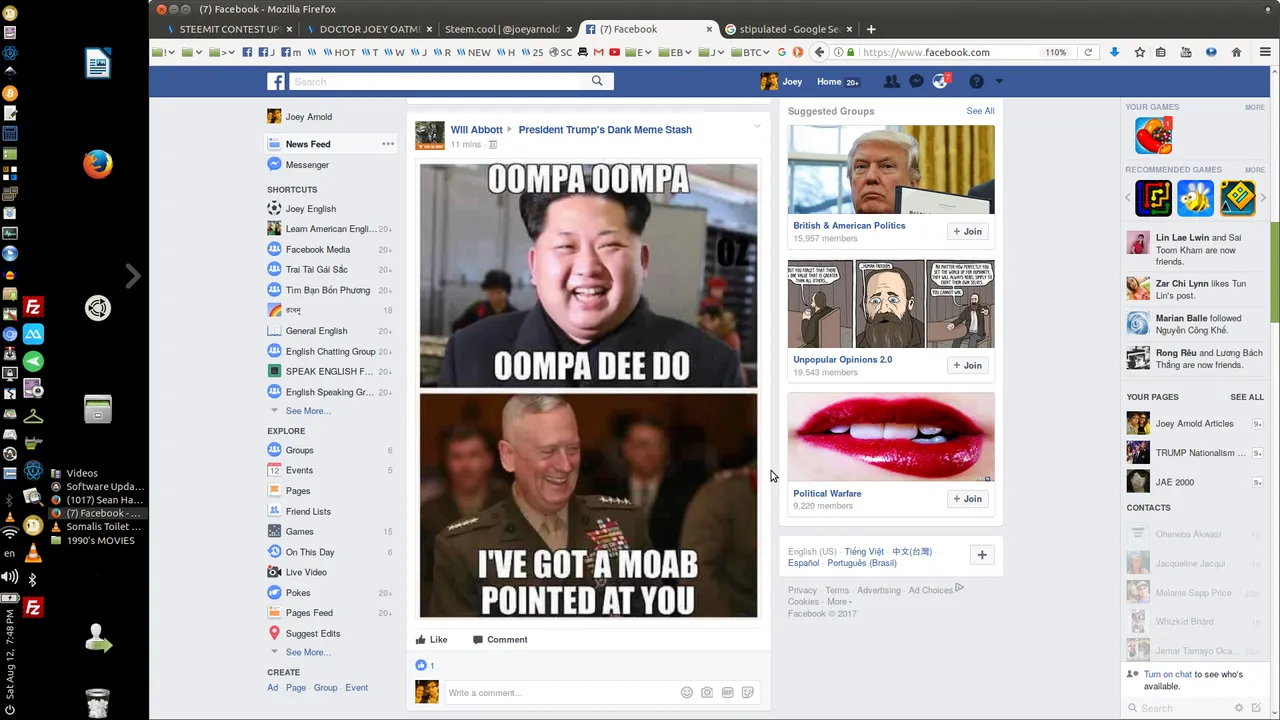Bookmark this page with the star icon
This screenshot has width=1280, height=720.
1139,52
